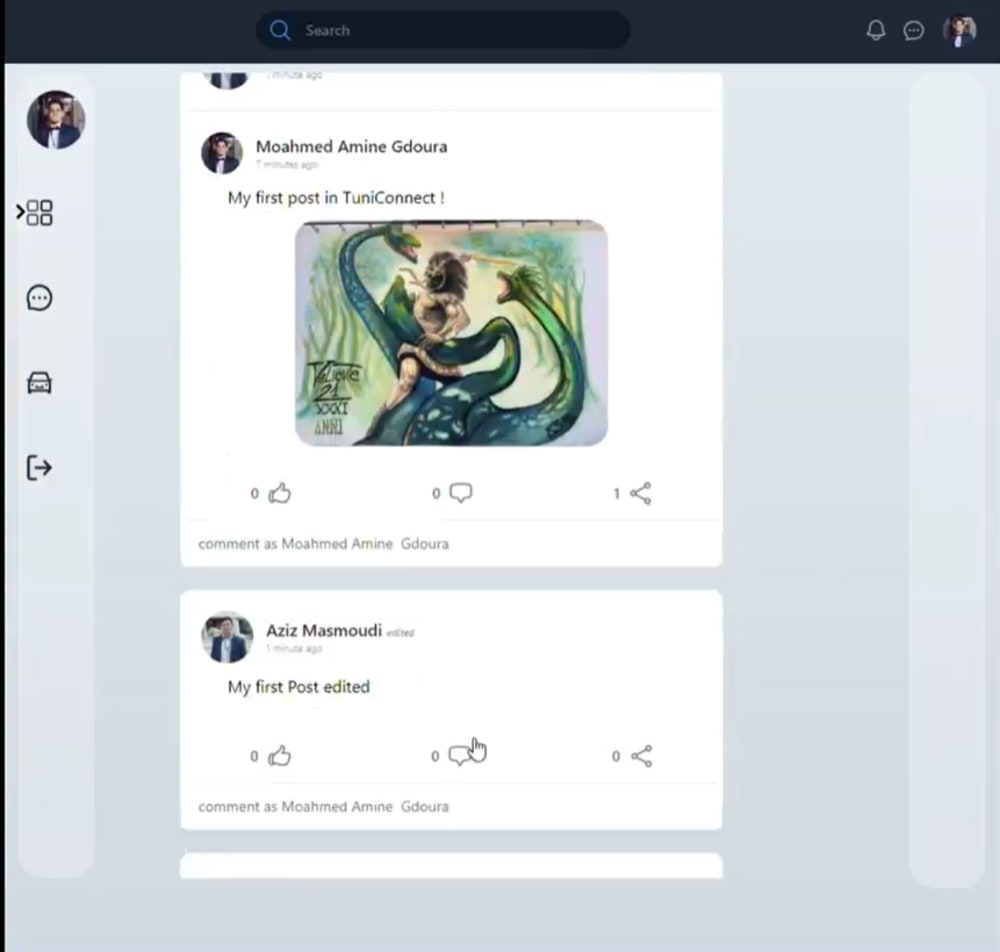Open the car icon in sidebar
This screenshot has height=952, width=1000.
click(x=40, y=383)
